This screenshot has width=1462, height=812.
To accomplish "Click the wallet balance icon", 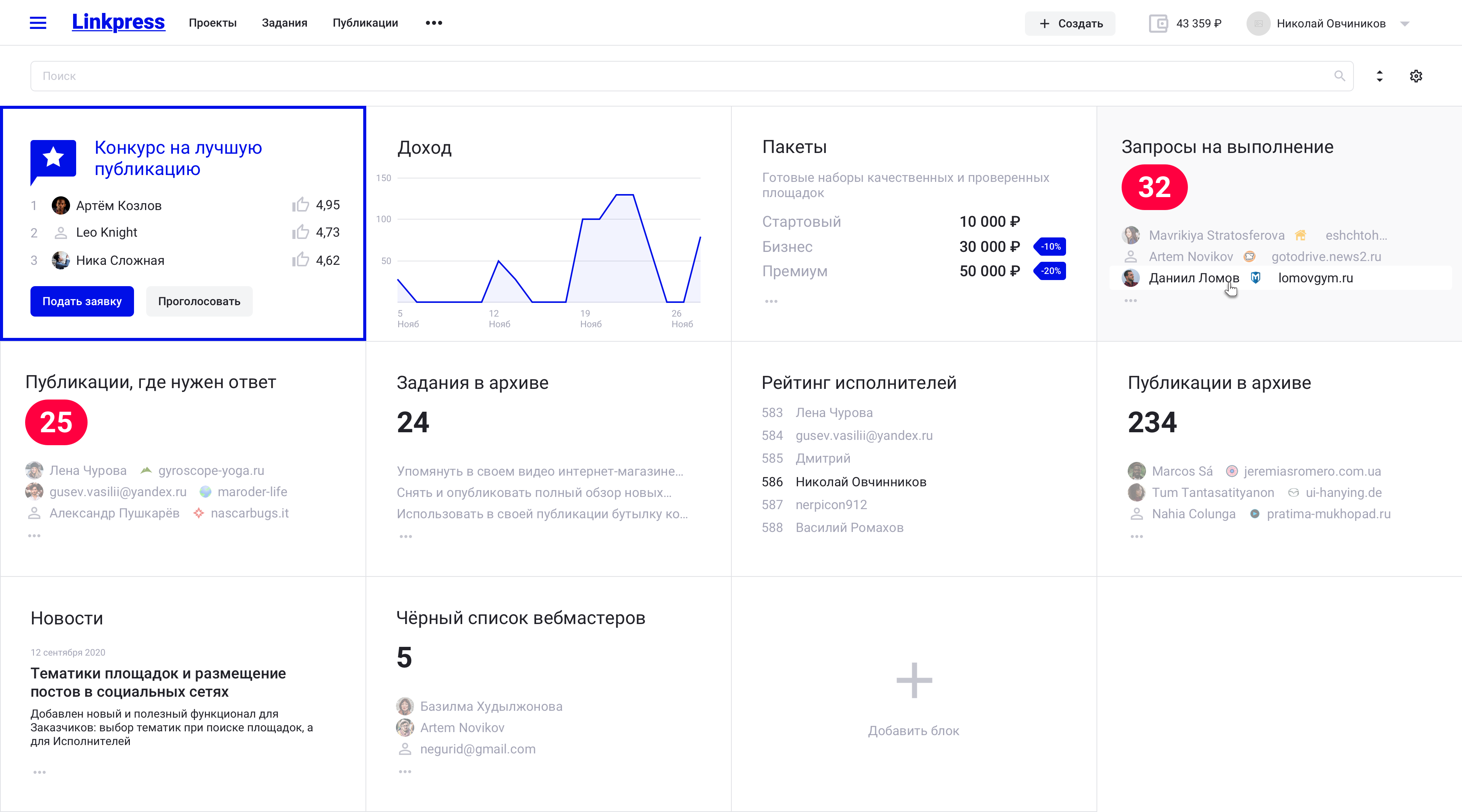I will [x=1158, y=23].
